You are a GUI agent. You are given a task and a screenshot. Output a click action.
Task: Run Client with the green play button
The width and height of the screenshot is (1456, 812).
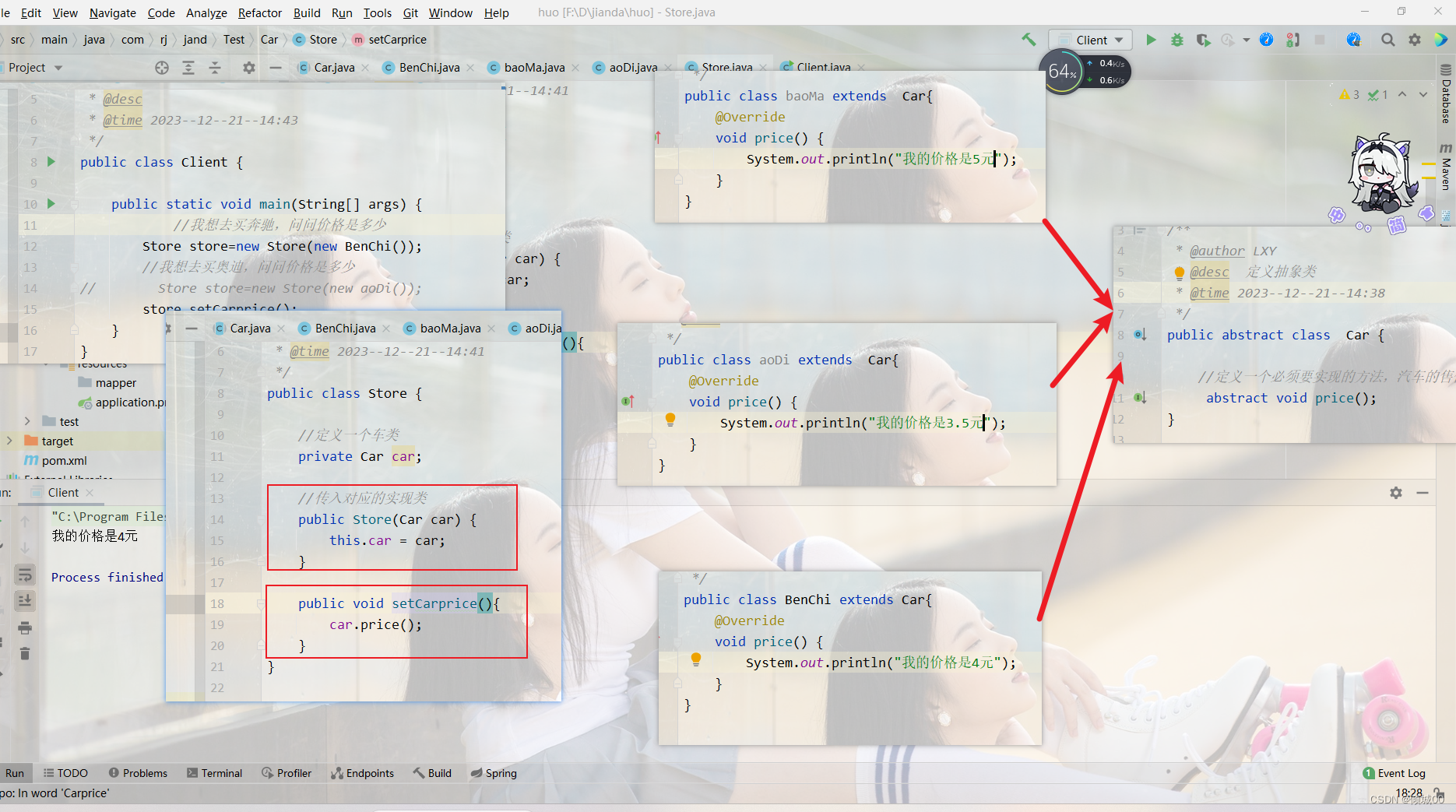coord(1151,40)
